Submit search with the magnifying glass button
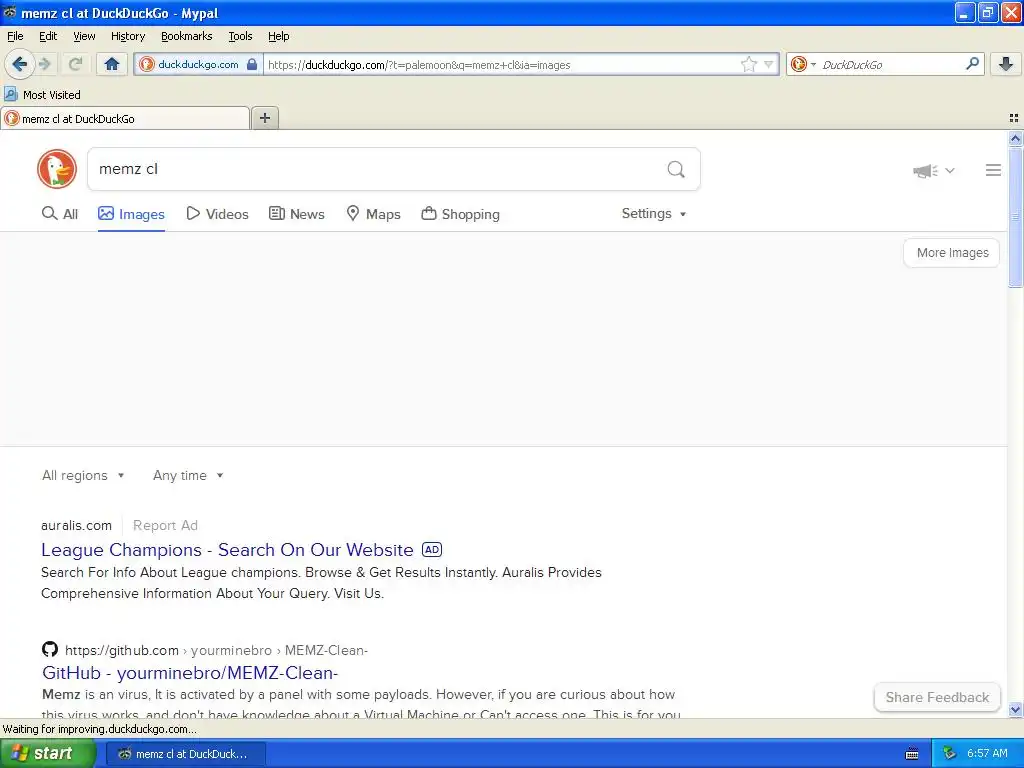This screenshot has width=1024, height=768. (676, 169)
